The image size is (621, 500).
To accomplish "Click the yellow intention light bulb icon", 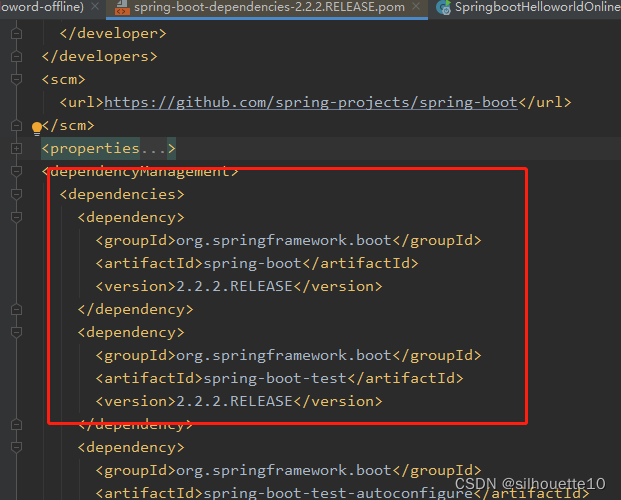I will (37, 128).
